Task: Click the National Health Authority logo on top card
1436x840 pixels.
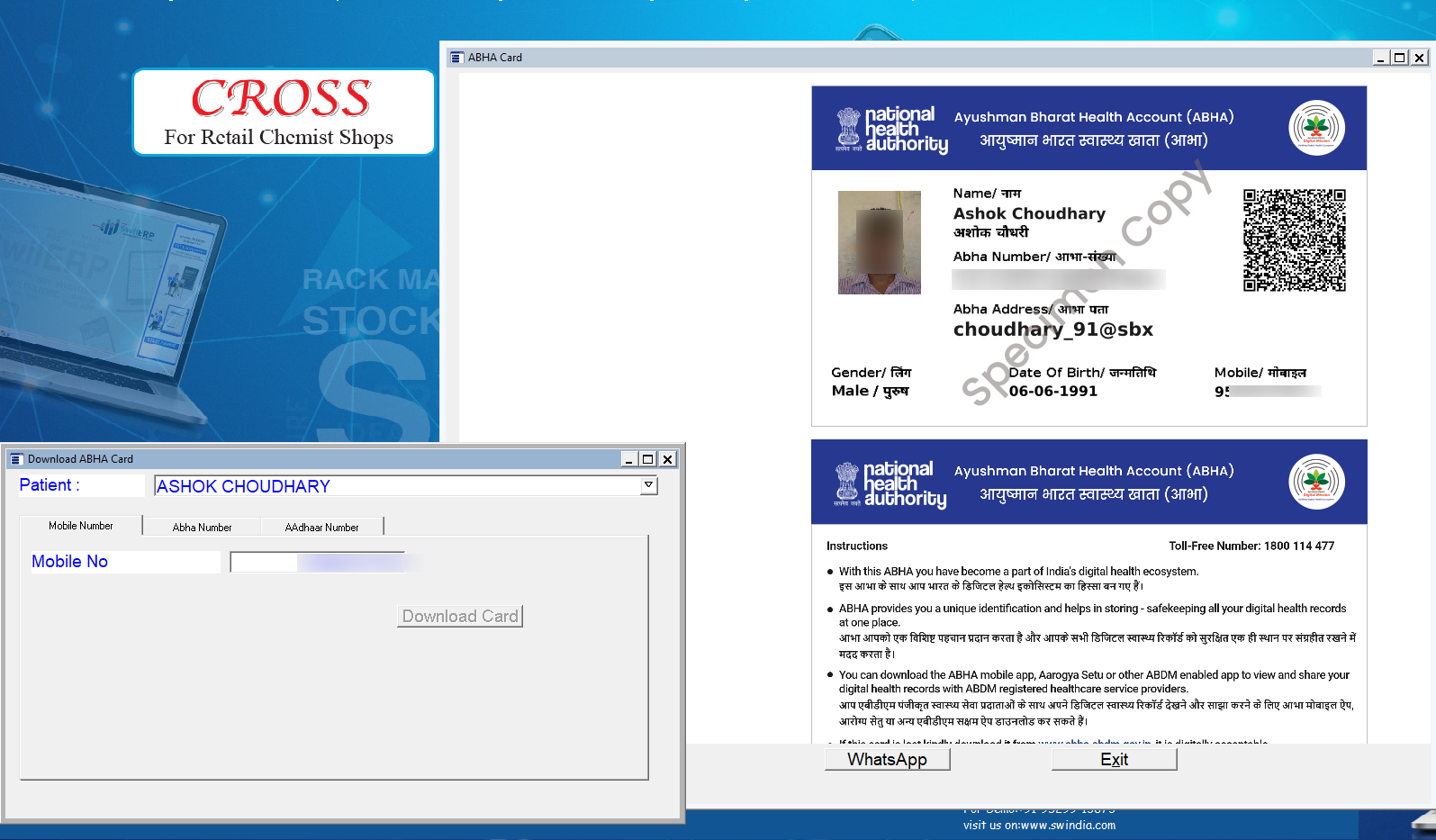Action: 891,130
